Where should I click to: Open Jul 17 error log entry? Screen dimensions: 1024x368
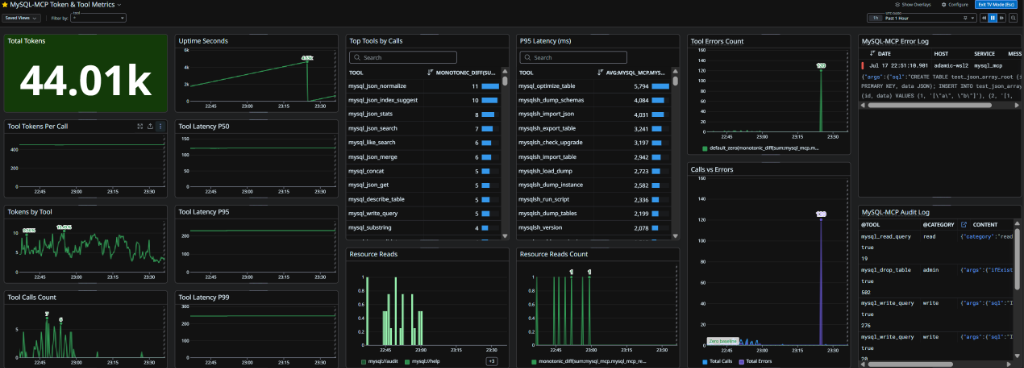940,65
